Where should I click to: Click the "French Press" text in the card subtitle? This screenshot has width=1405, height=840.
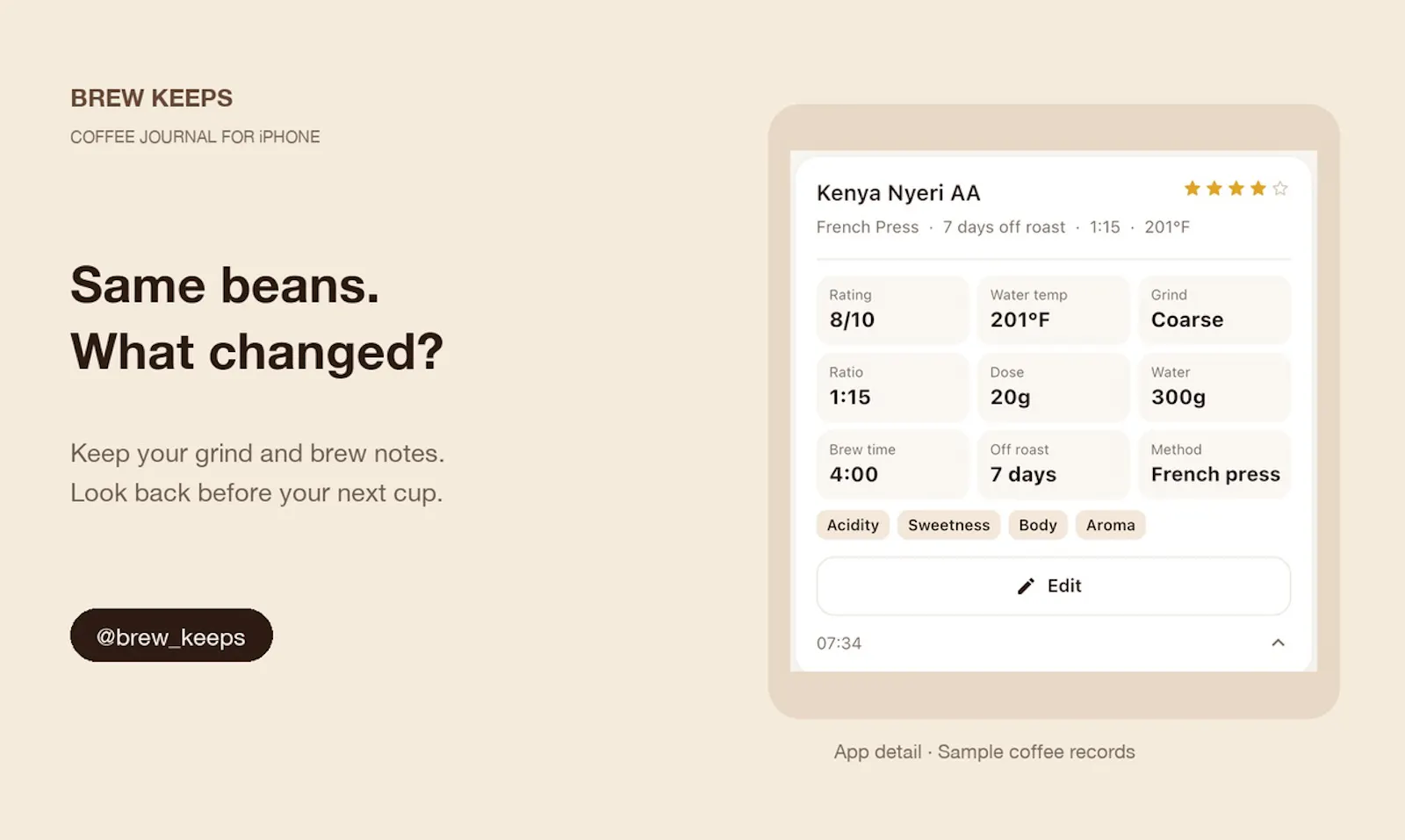[x=868, y=227]
